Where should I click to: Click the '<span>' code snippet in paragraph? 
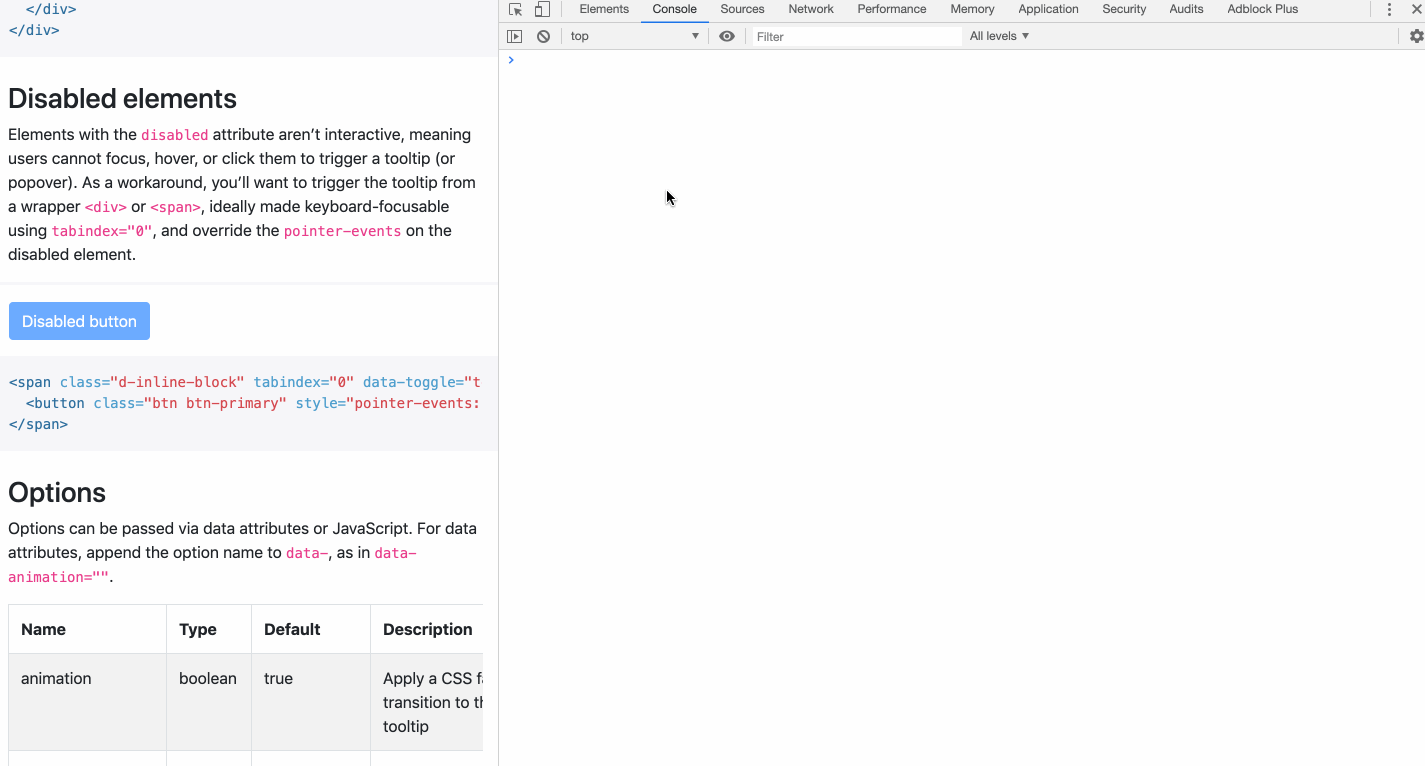pos(176,207)
